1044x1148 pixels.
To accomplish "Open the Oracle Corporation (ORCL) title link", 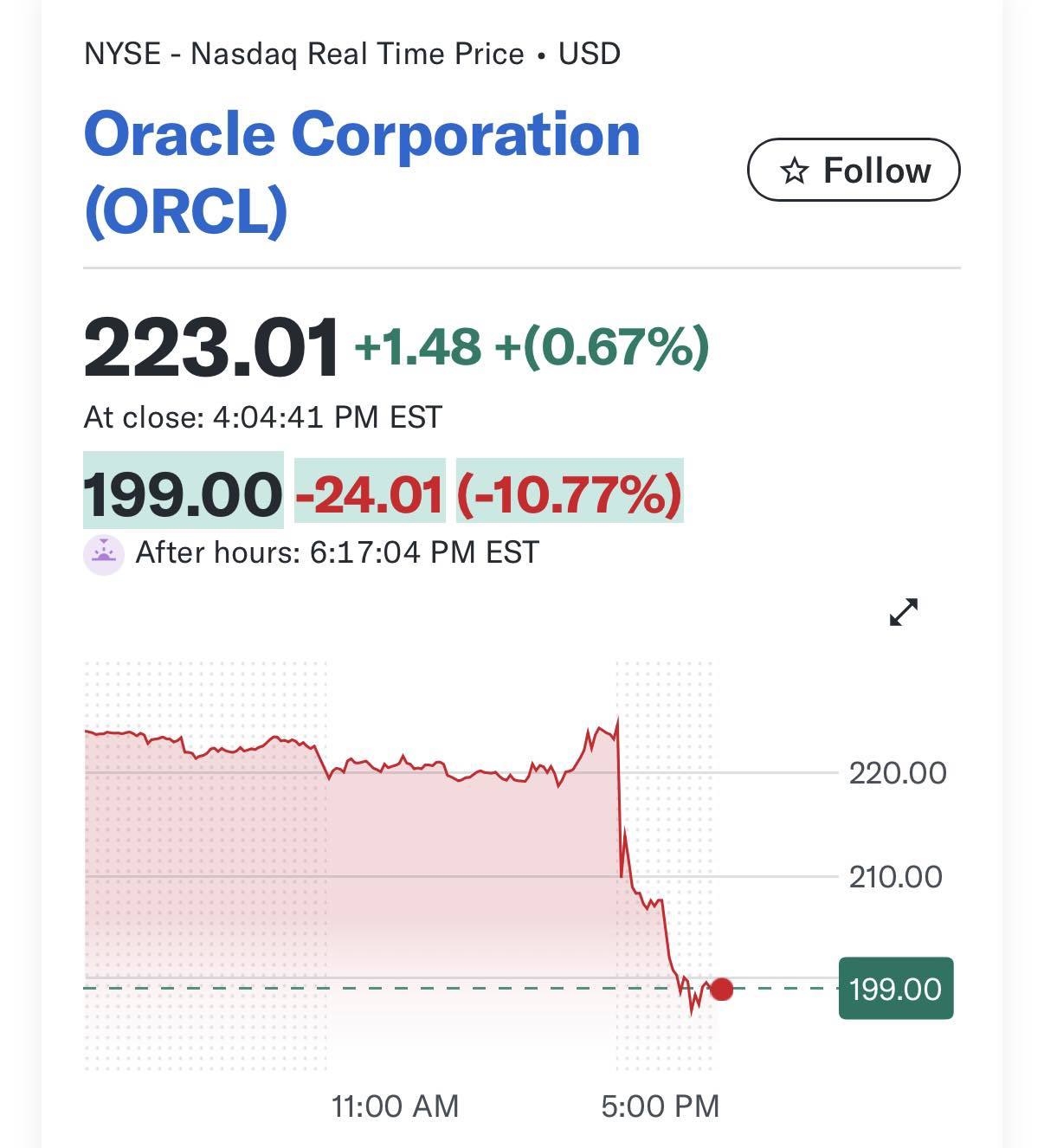I will pyautogui.click(x=362, y=172).
